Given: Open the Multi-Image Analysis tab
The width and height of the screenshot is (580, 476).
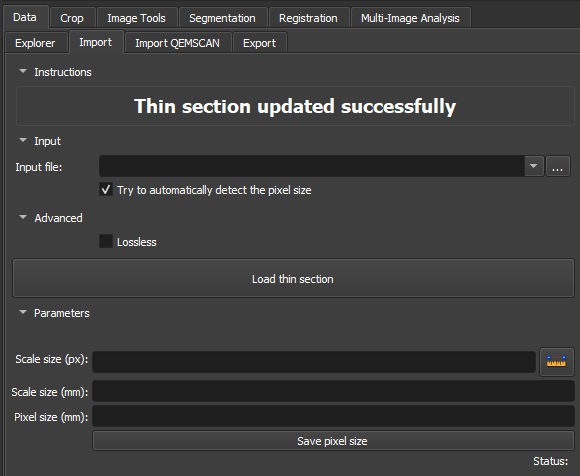Looking at the screenshot, I should click(x=410, y=18).
